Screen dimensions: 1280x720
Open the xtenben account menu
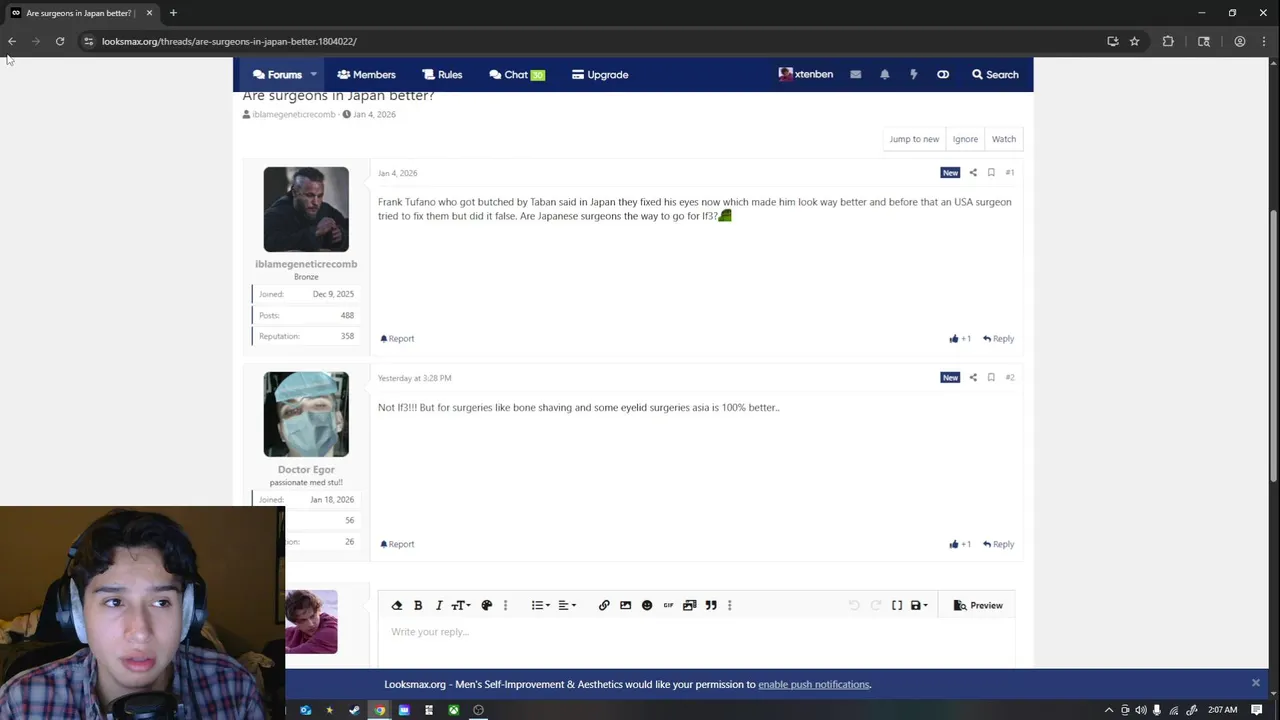806,75
